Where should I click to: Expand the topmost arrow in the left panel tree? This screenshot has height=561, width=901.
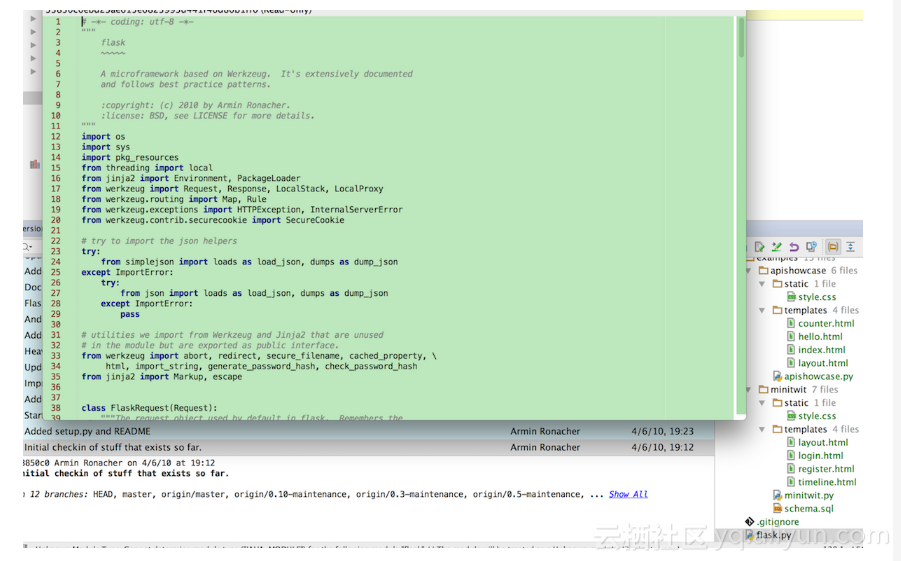tap(33, 18)
